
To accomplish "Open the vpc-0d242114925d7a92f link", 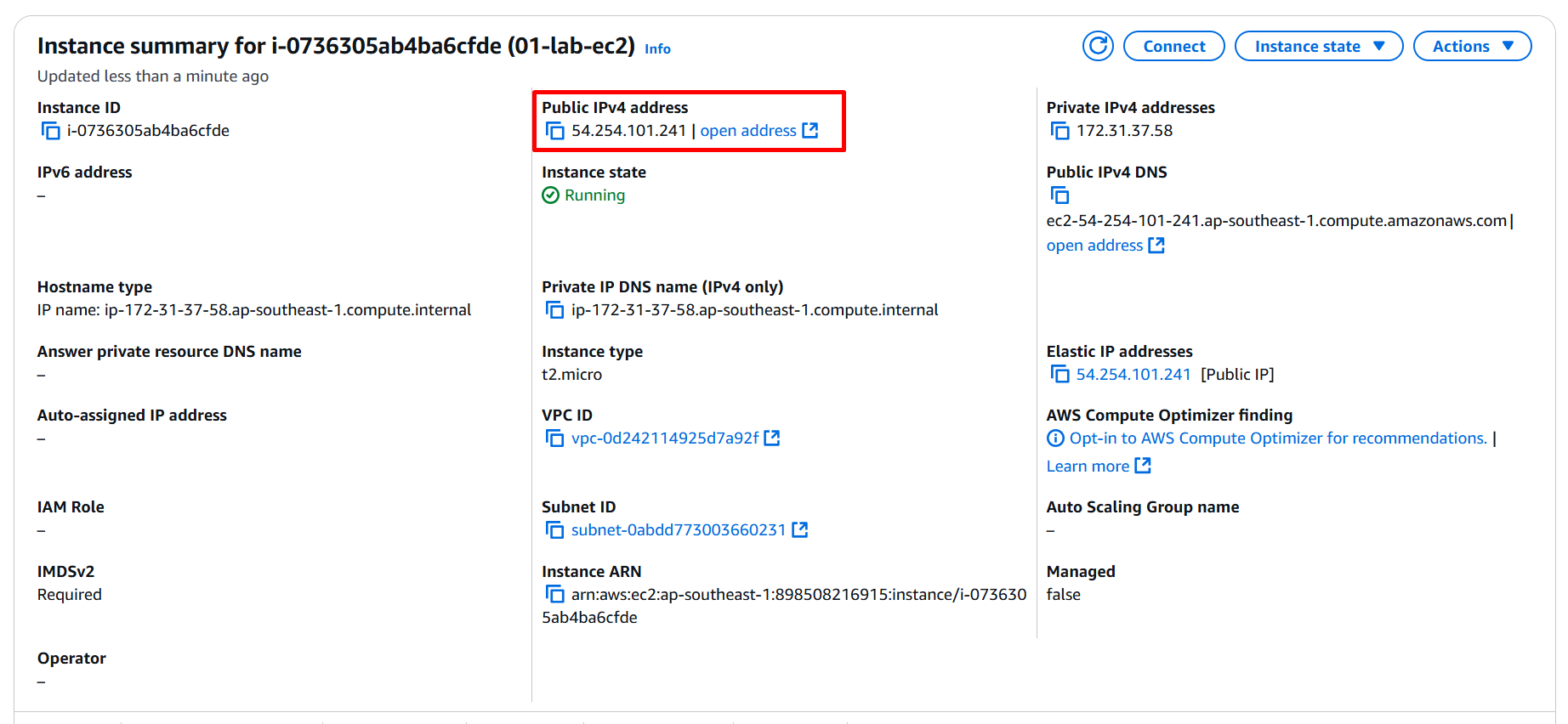I will (x=675, y=438).
